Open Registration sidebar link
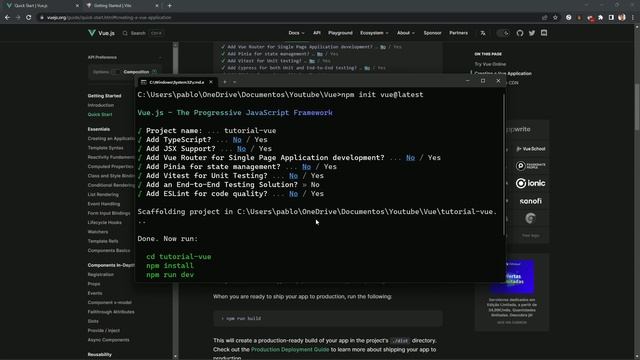The height and width of the screenshot is (360, 640). pos(101,275)
